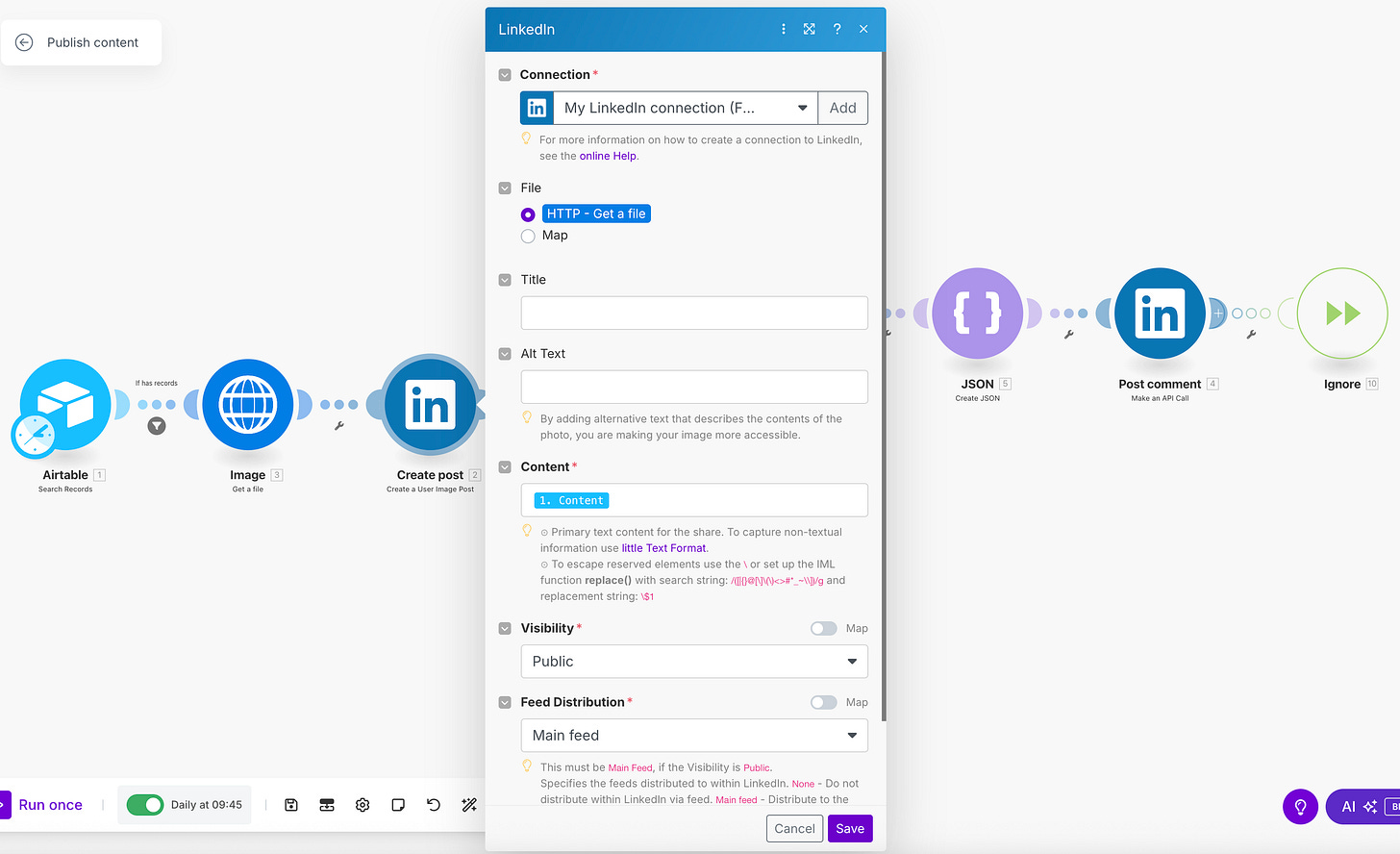This screenshot has width=1400, height=854.
Task: Click the Publish content scenario name
Action: pos(92,42)
